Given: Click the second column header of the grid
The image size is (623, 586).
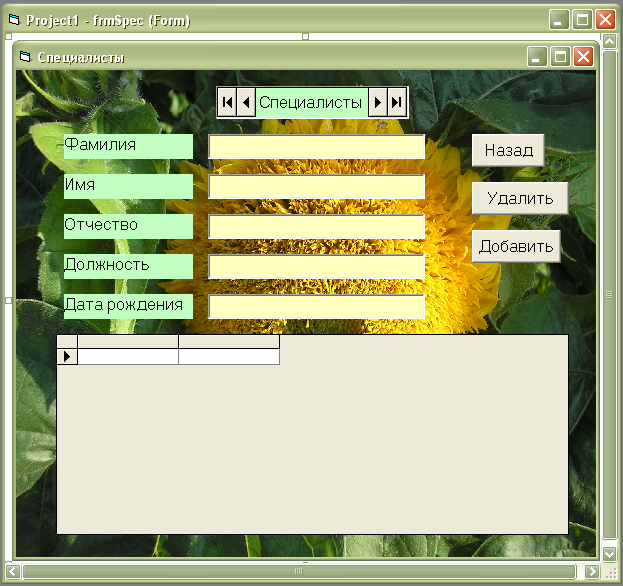Looking at the screenshot, I should 229,342.
